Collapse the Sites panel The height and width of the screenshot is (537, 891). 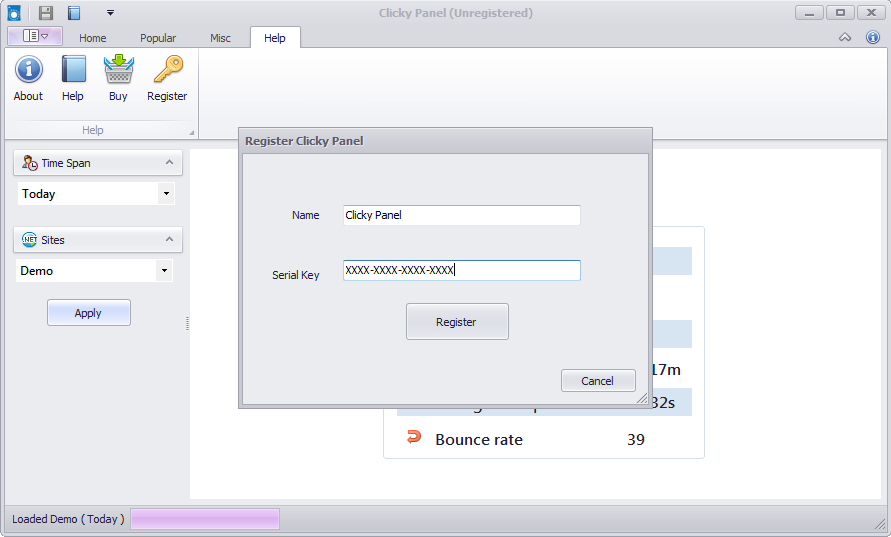click(x=169, y=239)
